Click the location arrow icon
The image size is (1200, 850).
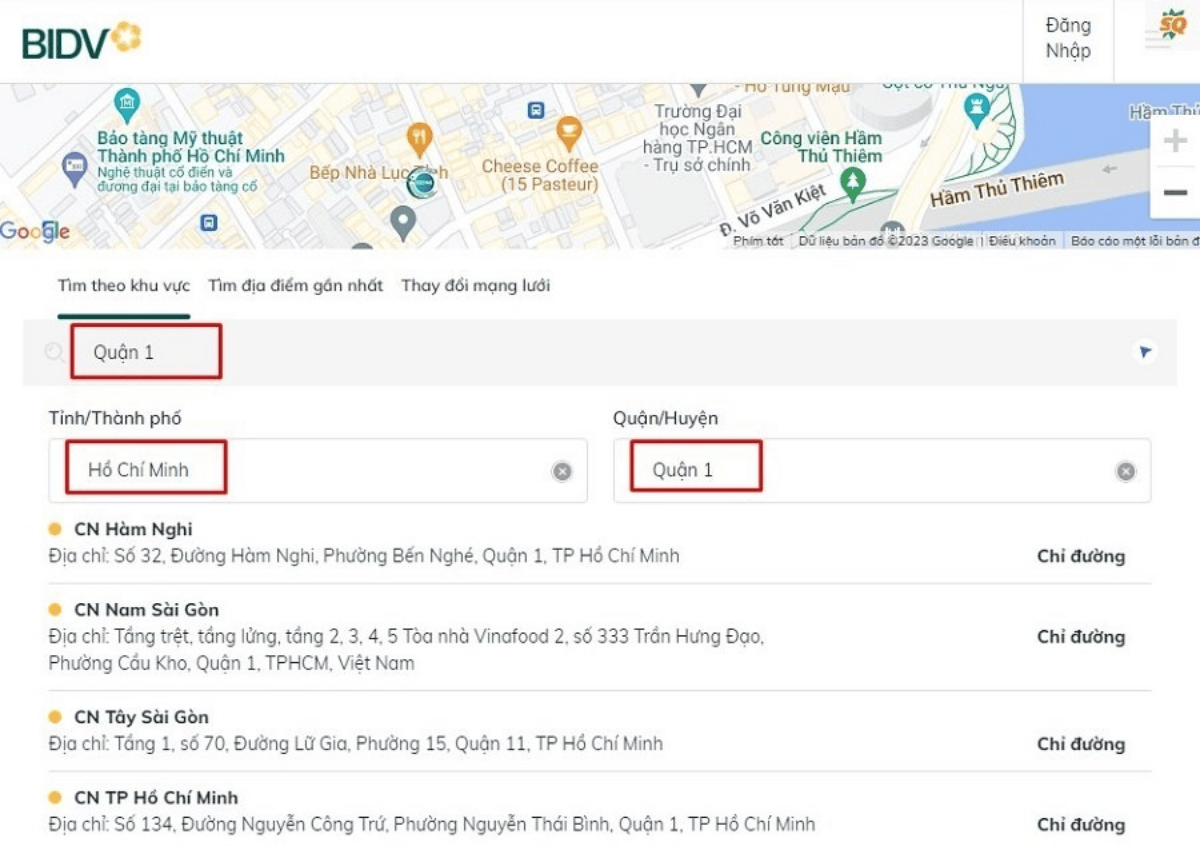(1145, 351)
